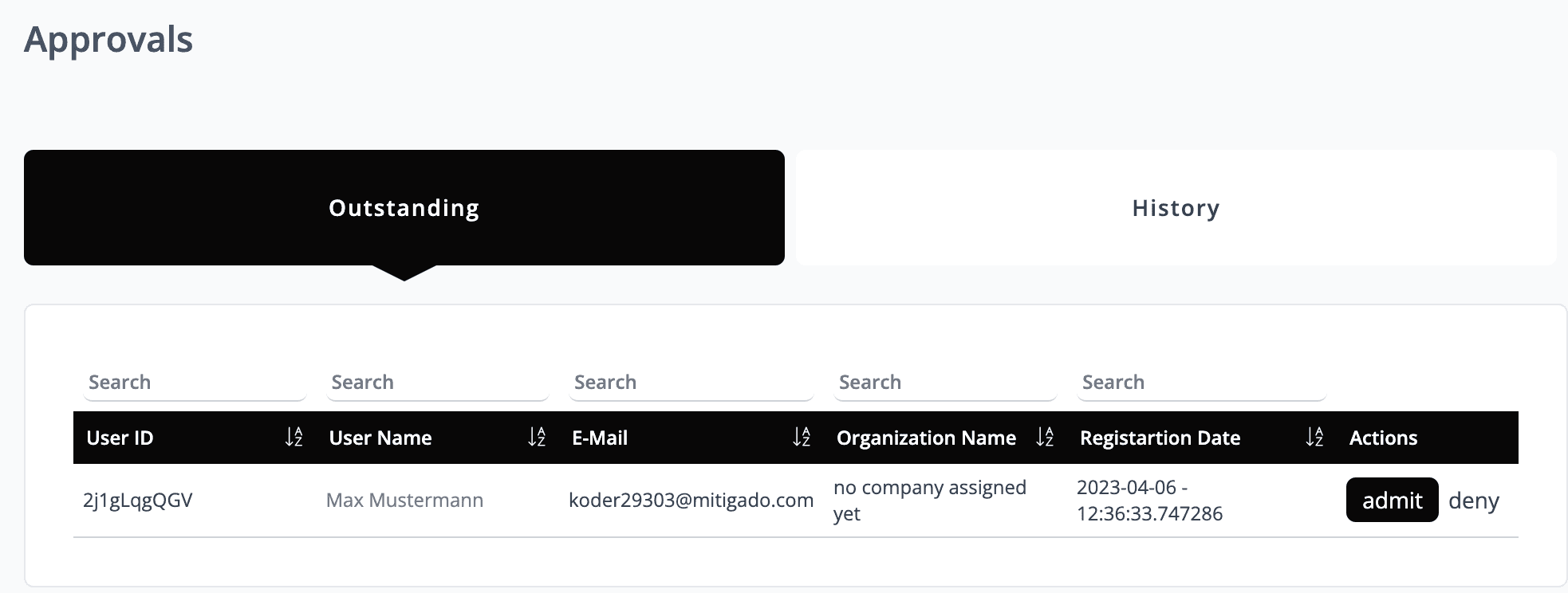The height and width of the screenshot is (593, 1568).
Task: Deny the pending registration request
Action: pos(1473,501)
